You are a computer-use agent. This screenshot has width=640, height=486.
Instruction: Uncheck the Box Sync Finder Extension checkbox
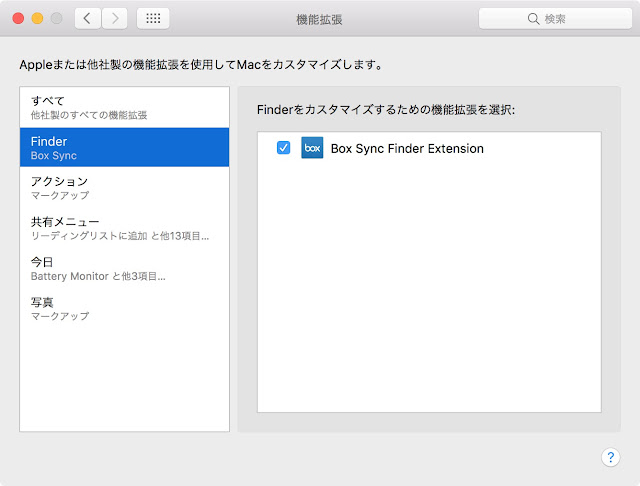pos(283,148)
